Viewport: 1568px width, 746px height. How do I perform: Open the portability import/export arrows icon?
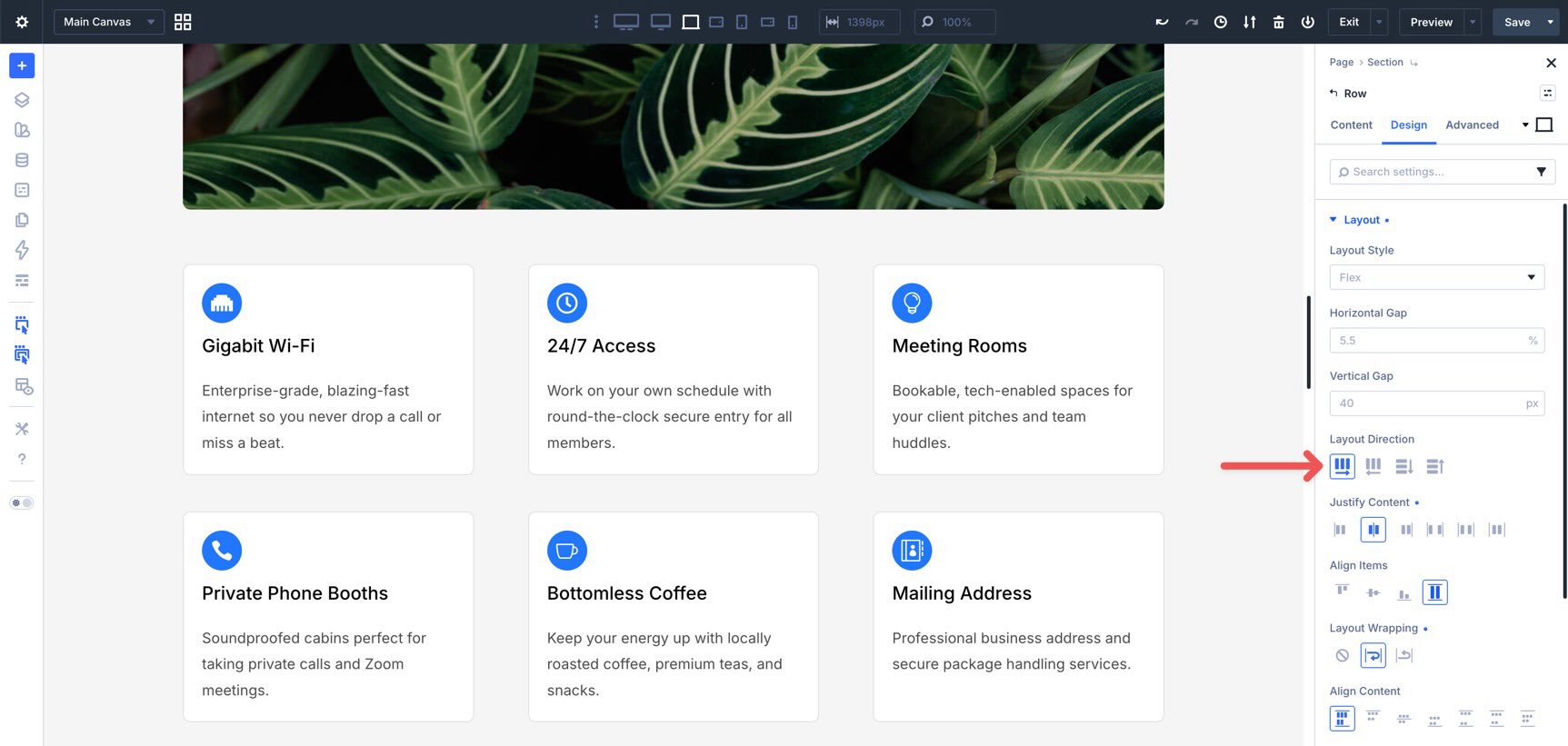[1250, 22]
